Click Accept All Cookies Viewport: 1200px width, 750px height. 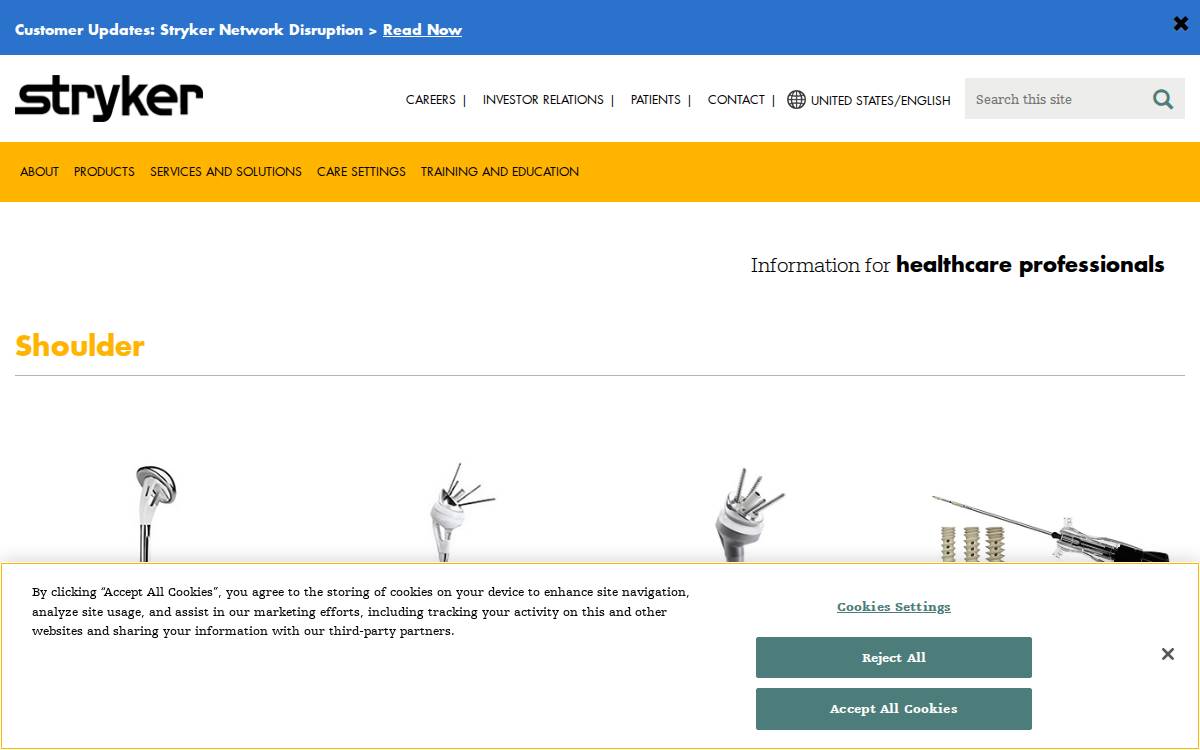[894, 709]
